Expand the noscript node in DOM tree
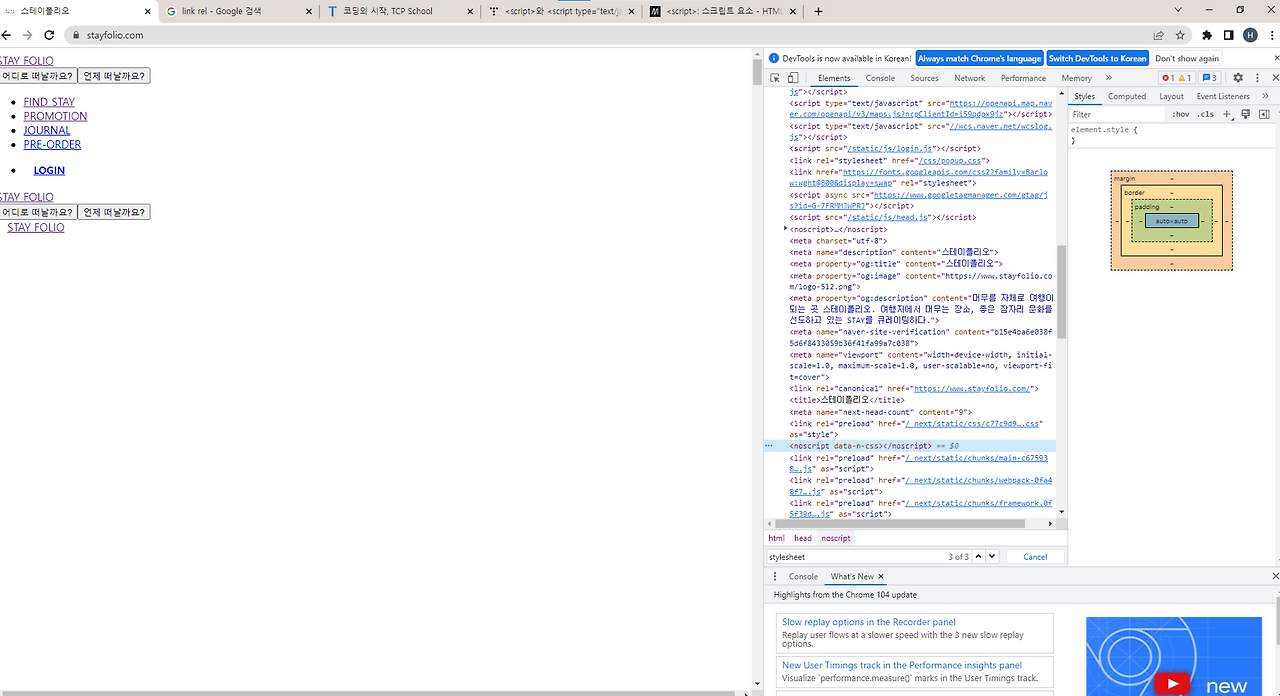The width and height of the screenshot is (1280, 696). point(786,229)
